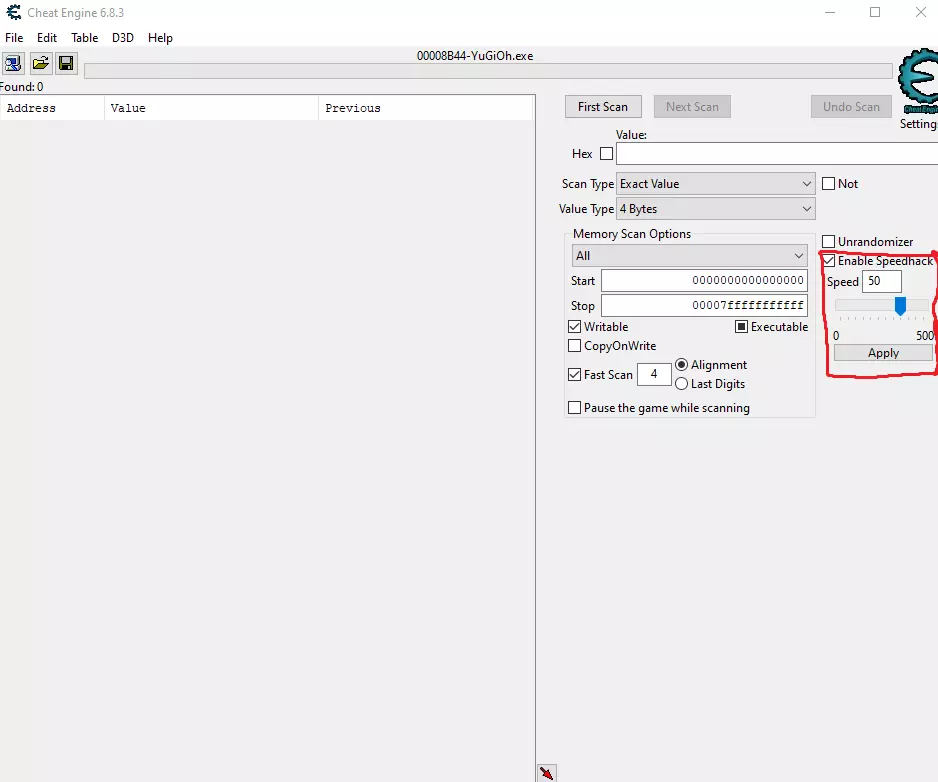The height and width of the screenshot is (782, 938).
Task: Toggle the Executable checkbox
Action: click(x=741, y=327)
